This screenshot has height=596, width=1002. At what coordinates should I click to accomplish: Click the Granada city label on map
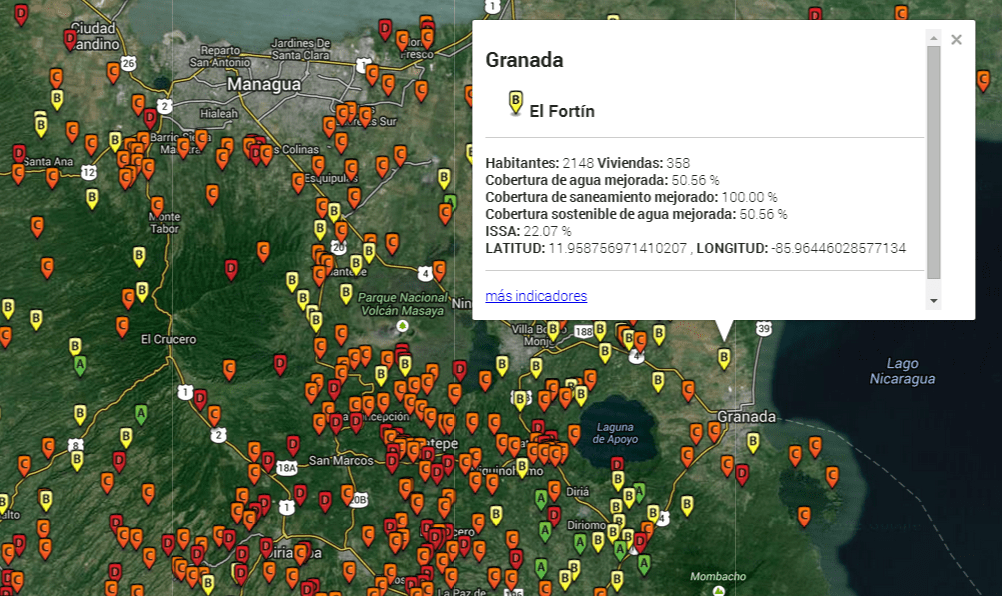point(746,416)
